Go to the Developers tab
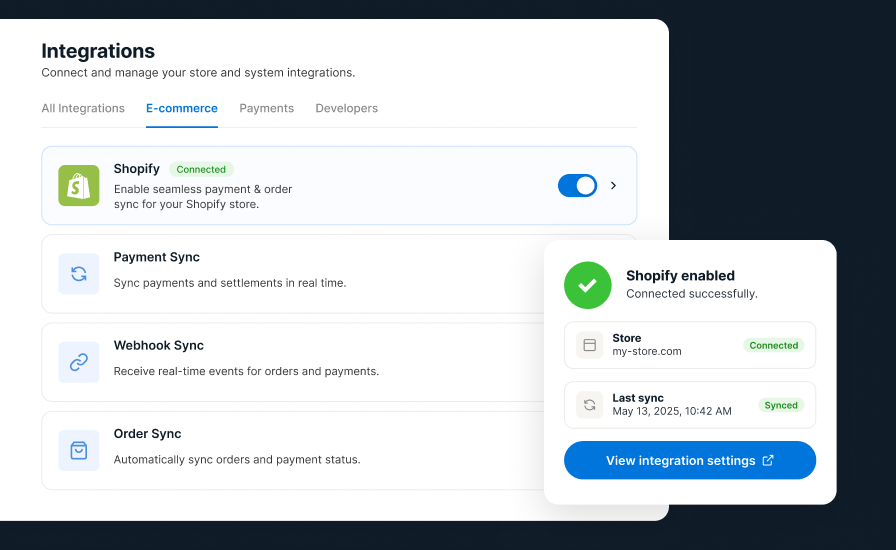896x550 pixels. [x=347, y=108]
